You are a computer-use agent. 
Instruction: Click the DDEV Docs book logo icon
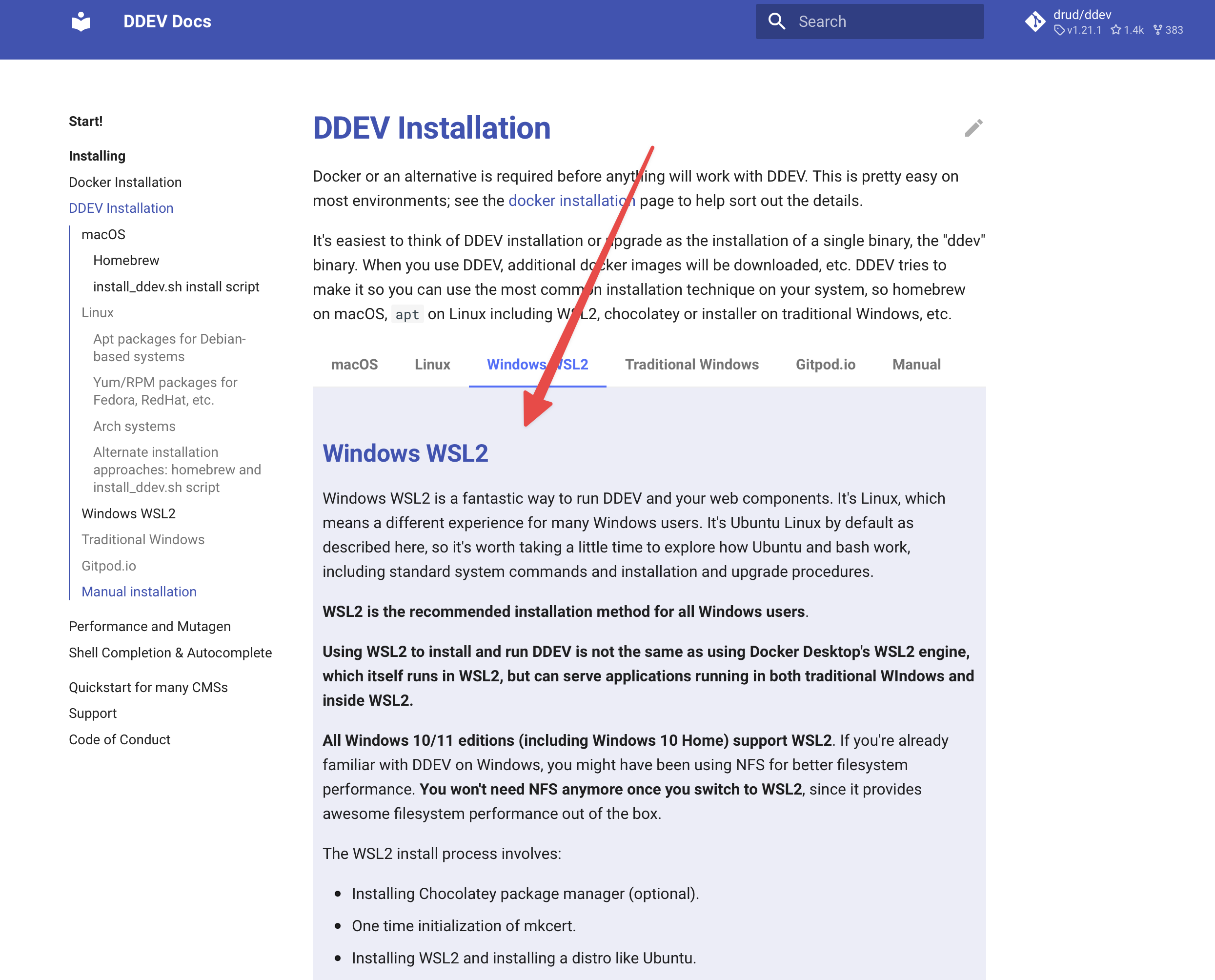[81, 21]
